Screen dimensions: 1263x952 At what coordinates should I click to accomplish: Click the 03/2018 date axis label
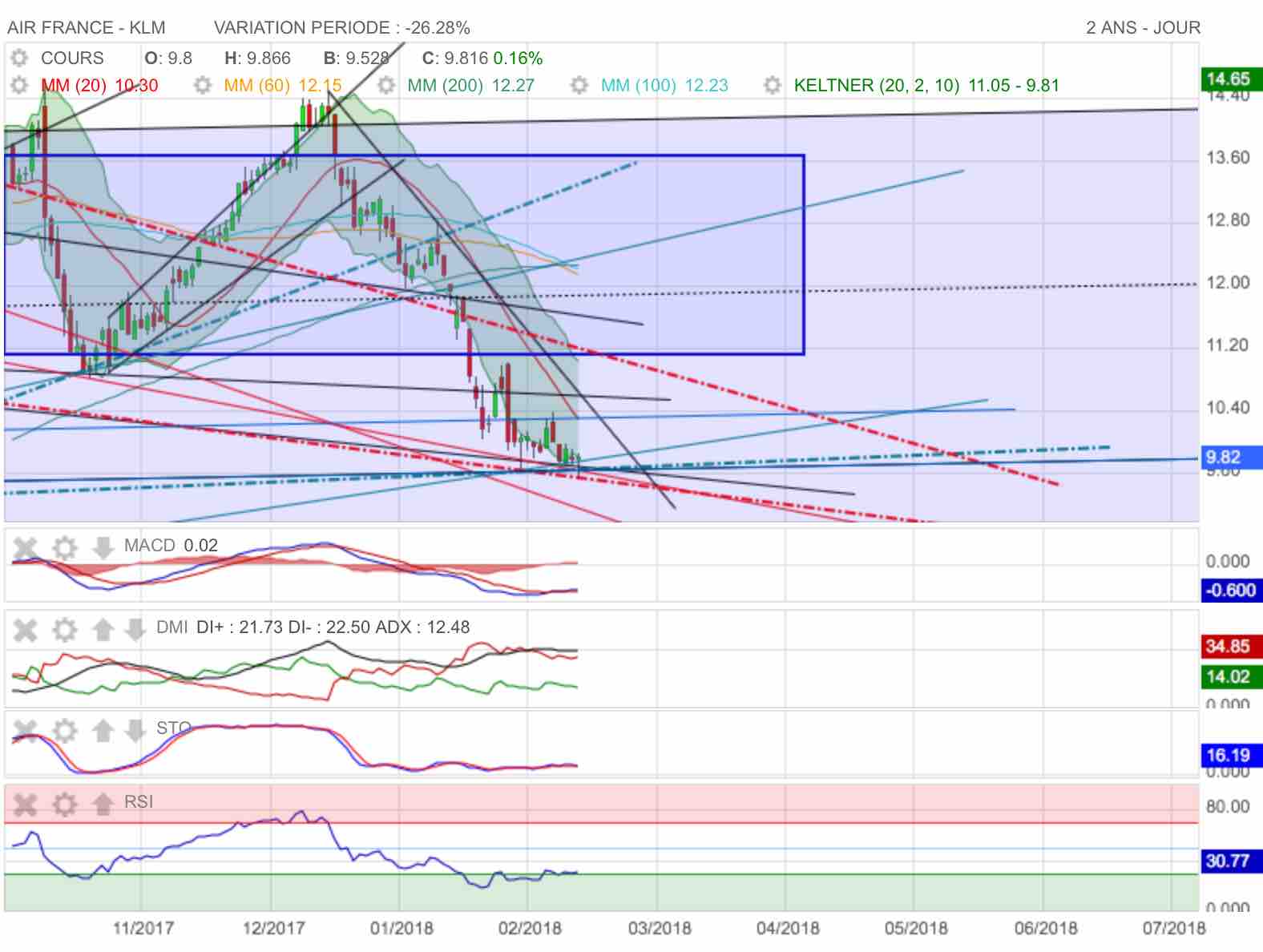(660, 928)
